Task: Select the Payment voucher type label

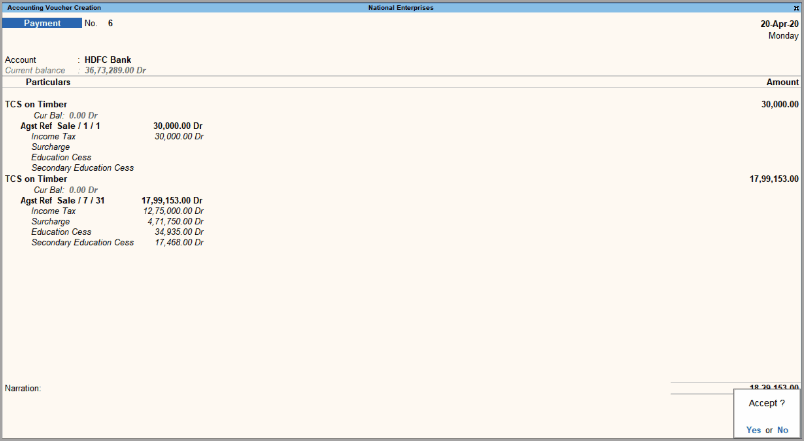Action: 42,23
